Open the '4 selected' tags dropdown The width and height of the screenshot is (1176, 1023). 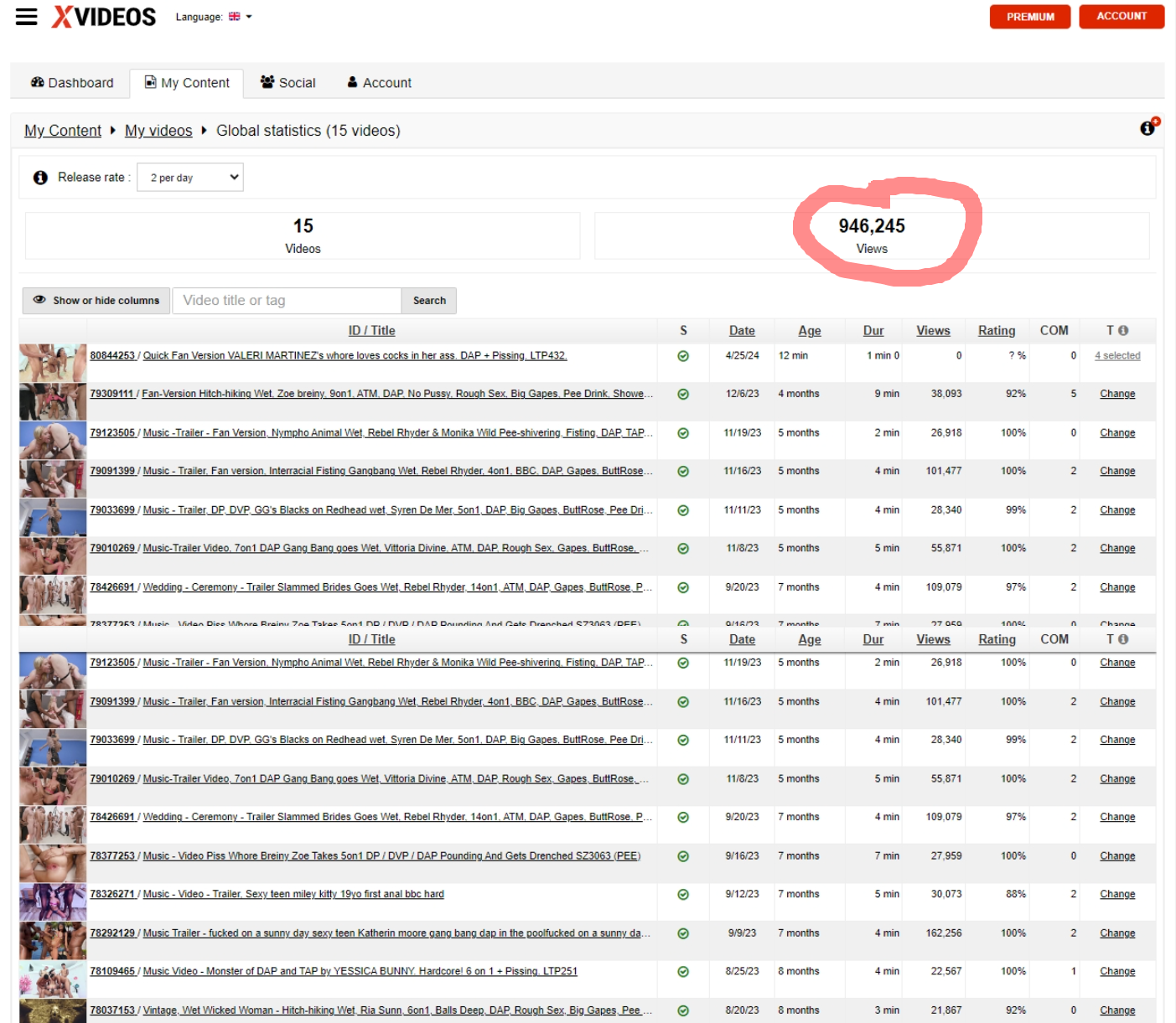click(x=1117, y=356)
